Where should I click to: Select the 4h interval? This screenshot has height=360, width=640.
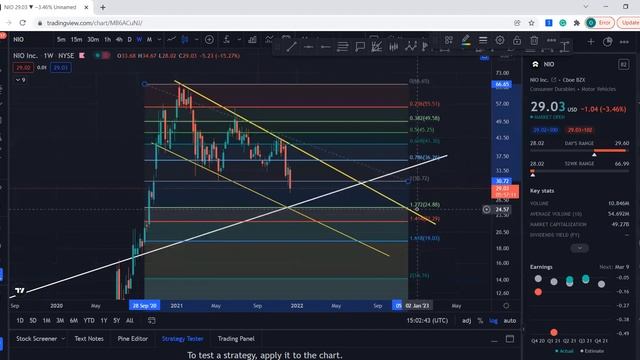pos(119,40)
